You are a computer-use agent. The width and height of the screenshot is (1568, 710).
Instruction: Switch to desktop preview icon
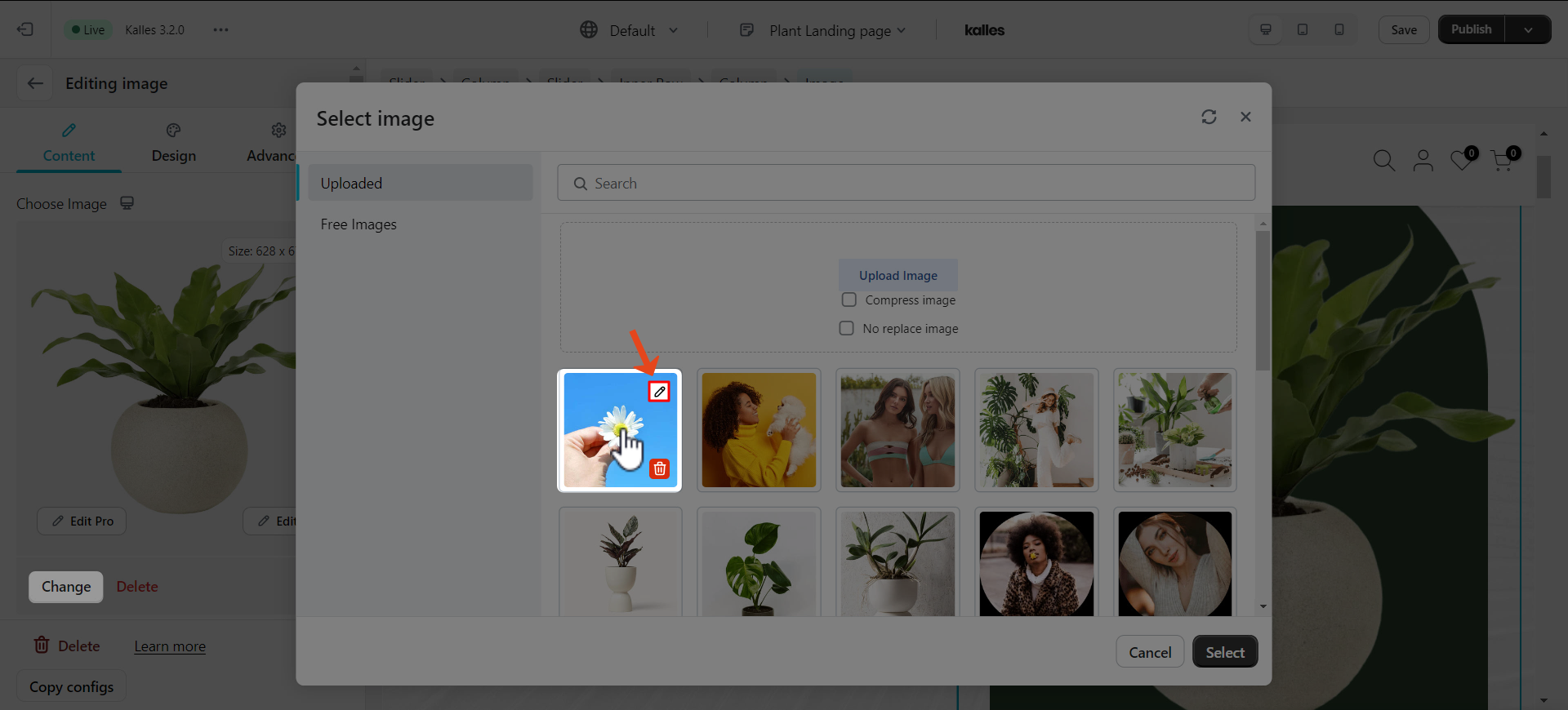(x=1266, y=29)
